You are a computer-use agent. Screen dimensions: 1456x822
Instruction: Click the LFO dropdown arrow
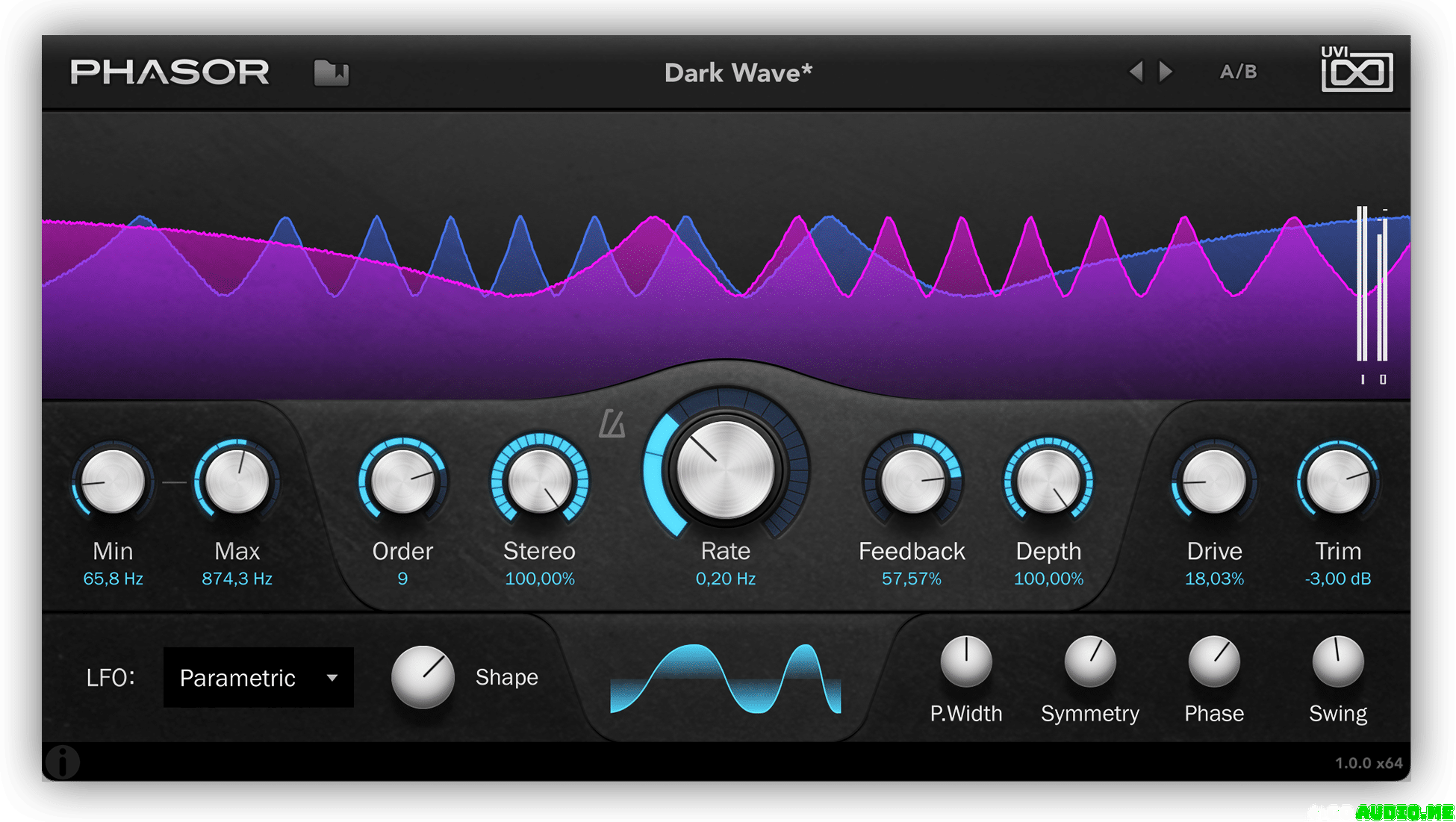pyautogui.click(x=332, y=677)
